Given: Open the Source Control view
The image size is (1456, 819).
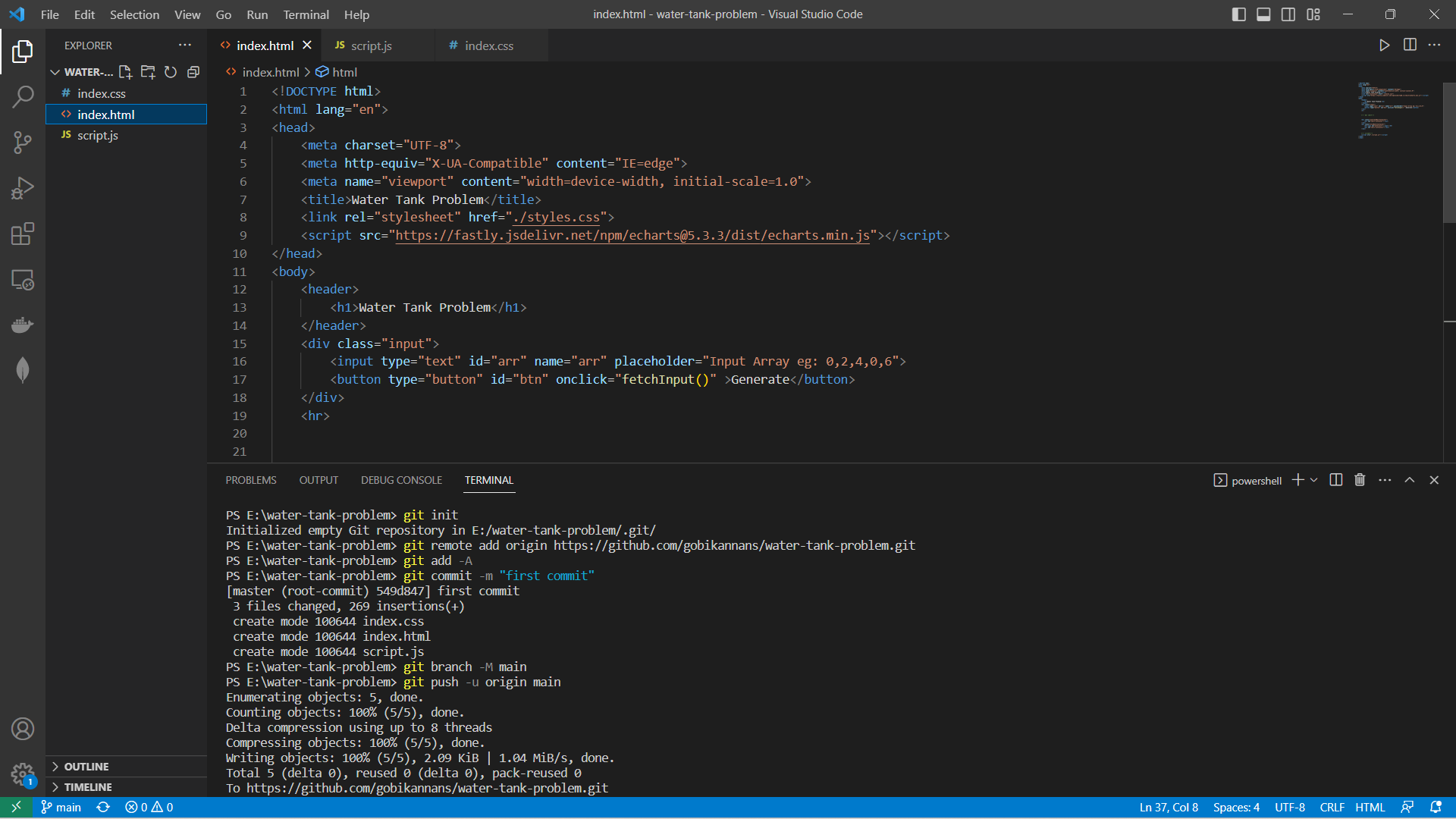Looking at the screenshot, I should click(23, 142).
